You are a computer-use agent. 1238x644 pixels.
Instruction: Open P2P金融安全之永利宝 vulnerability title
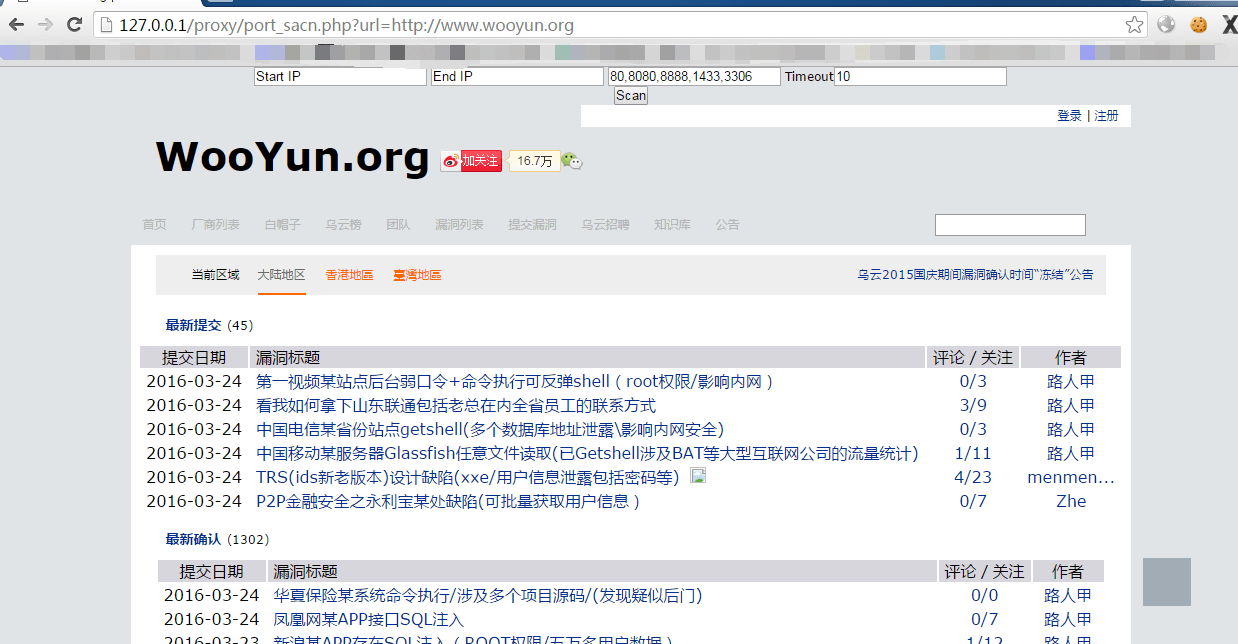[448, 501]
